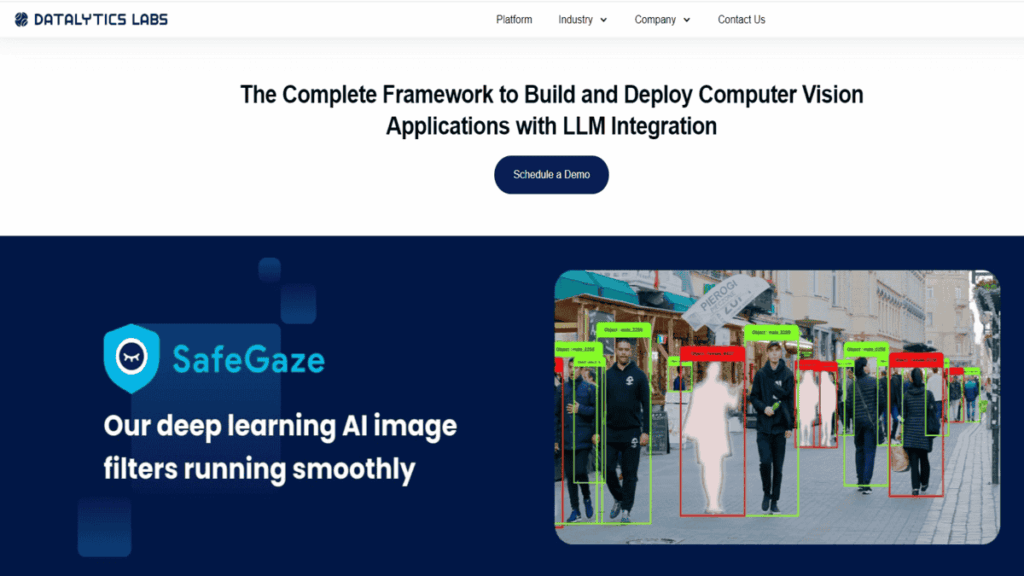This screenshot has height=576, width=1024.
Task: Expand the Industry dropdown chevron
Action: pos(603,20)
